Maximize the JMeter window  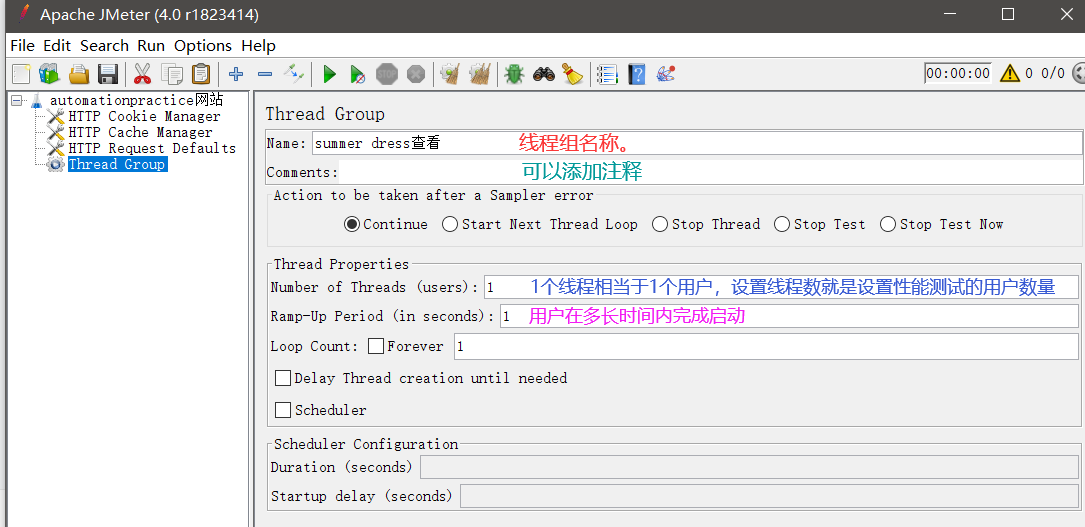pyautogui.click(x=1008, y=14)
